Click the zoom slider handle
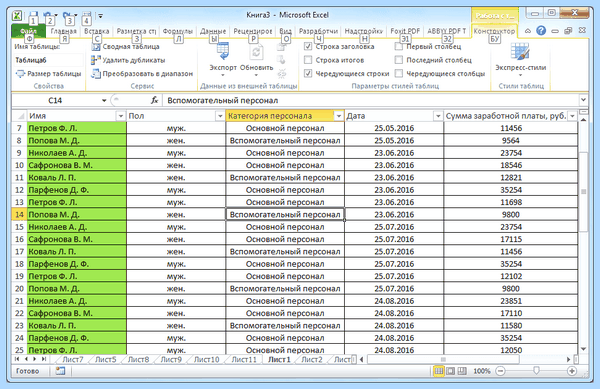The image size is (600, 389). pos(536,371)
